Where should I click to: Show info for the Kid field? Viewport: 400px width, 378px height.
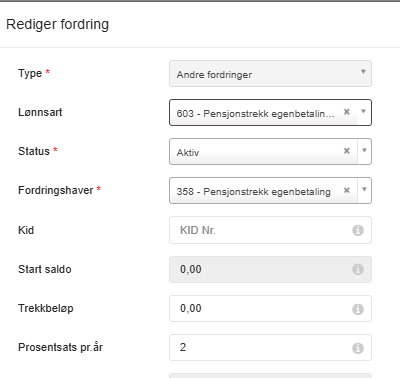point(358,230)
